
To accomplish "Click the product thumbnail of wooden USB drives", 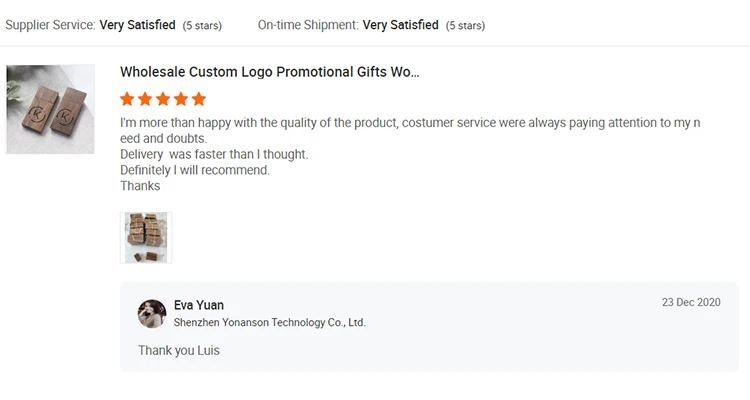I will 50,109.
